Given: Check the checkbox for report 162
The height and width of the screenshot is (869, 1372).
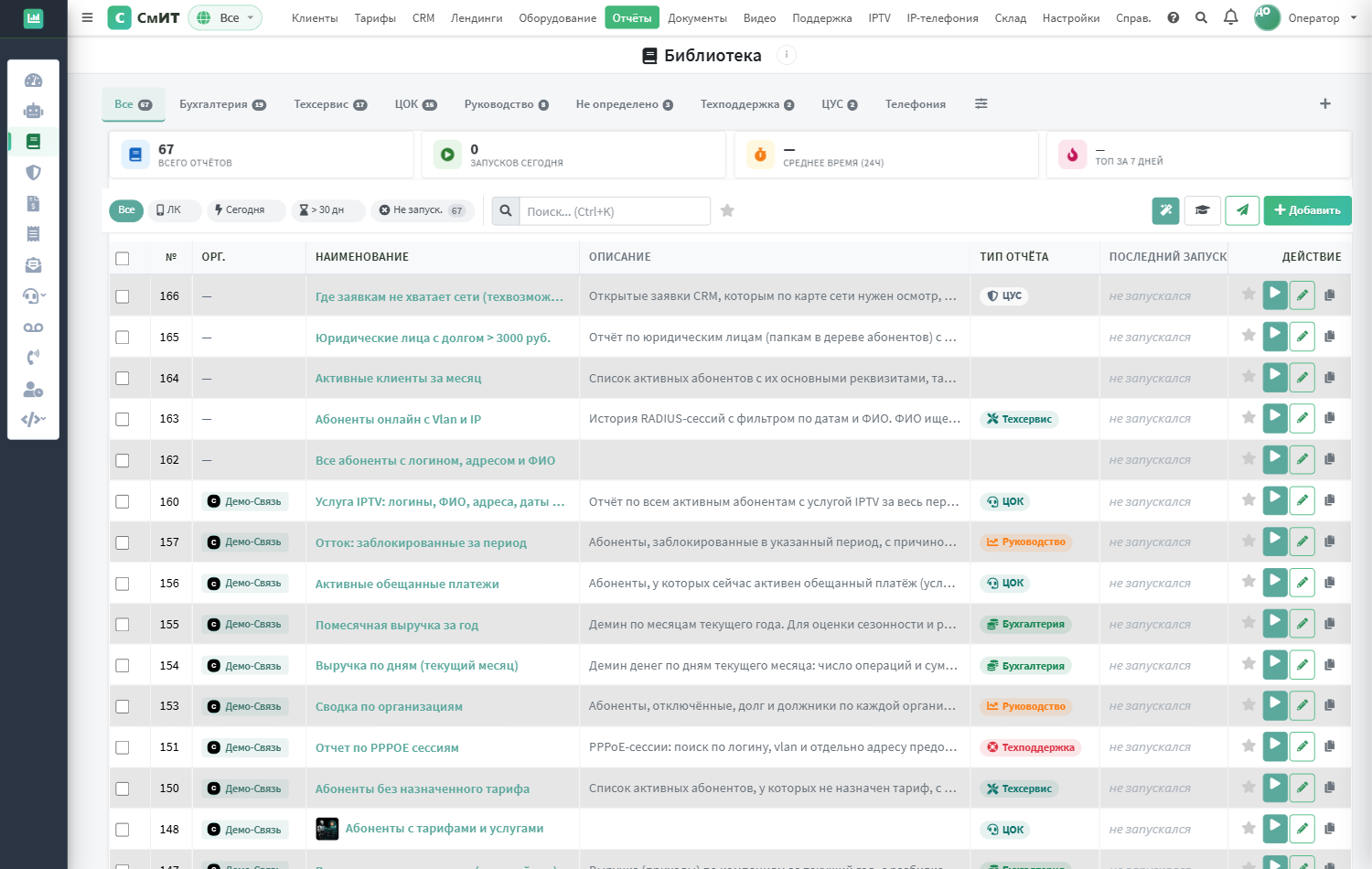Looking at the screenshot, I should 123,461.
